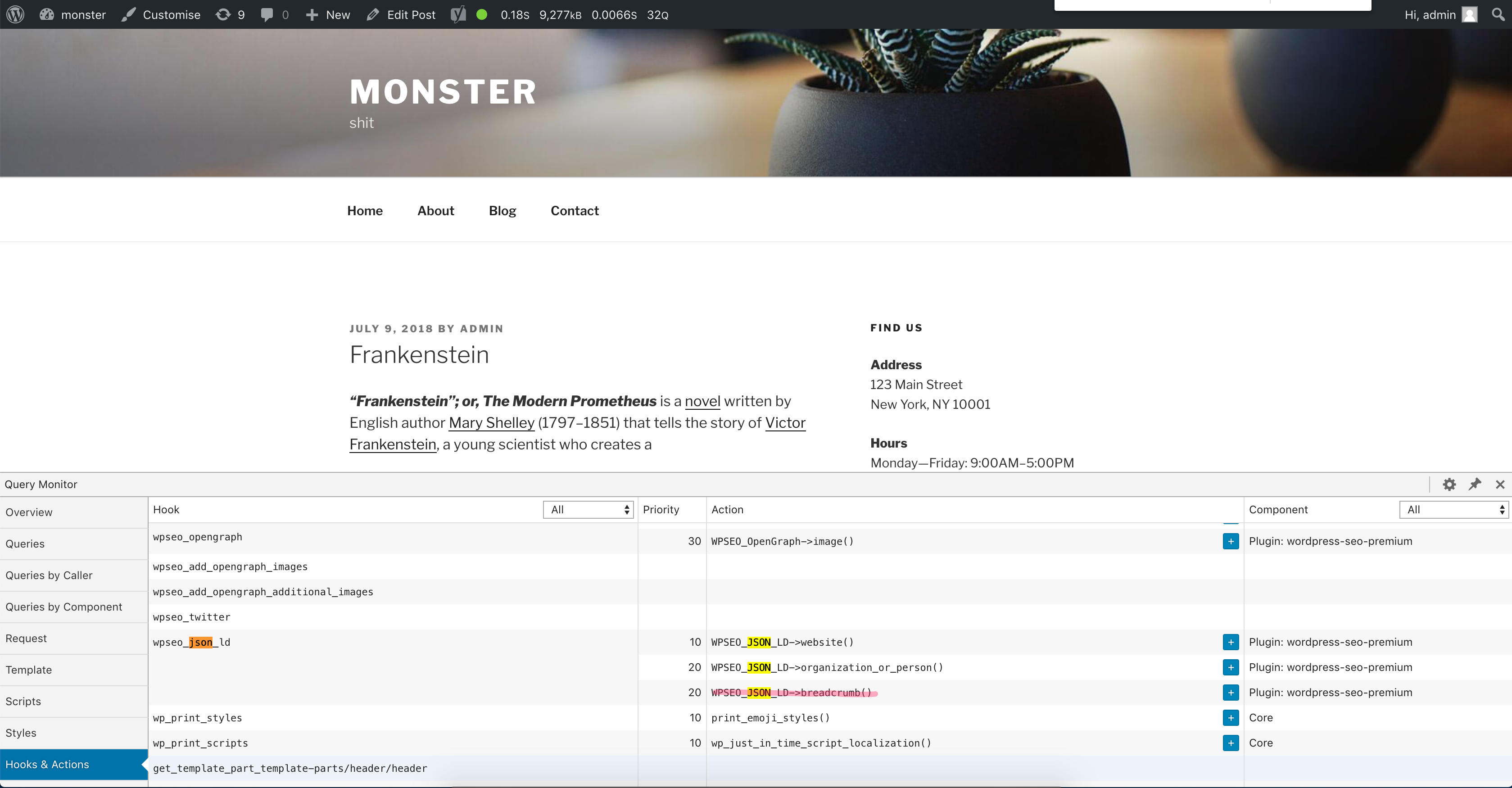Follow the novel hyperlink
The height and width of the screenshot is (788, 1512).
[x=702, y=402]
